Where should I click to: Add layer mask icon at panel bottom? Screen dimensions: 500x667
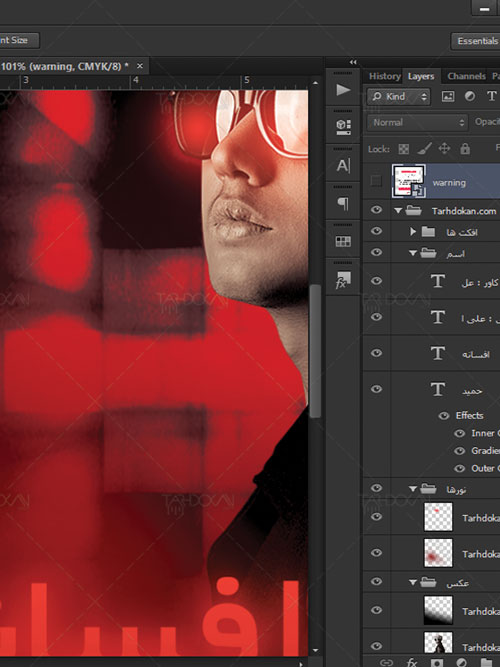437,662
